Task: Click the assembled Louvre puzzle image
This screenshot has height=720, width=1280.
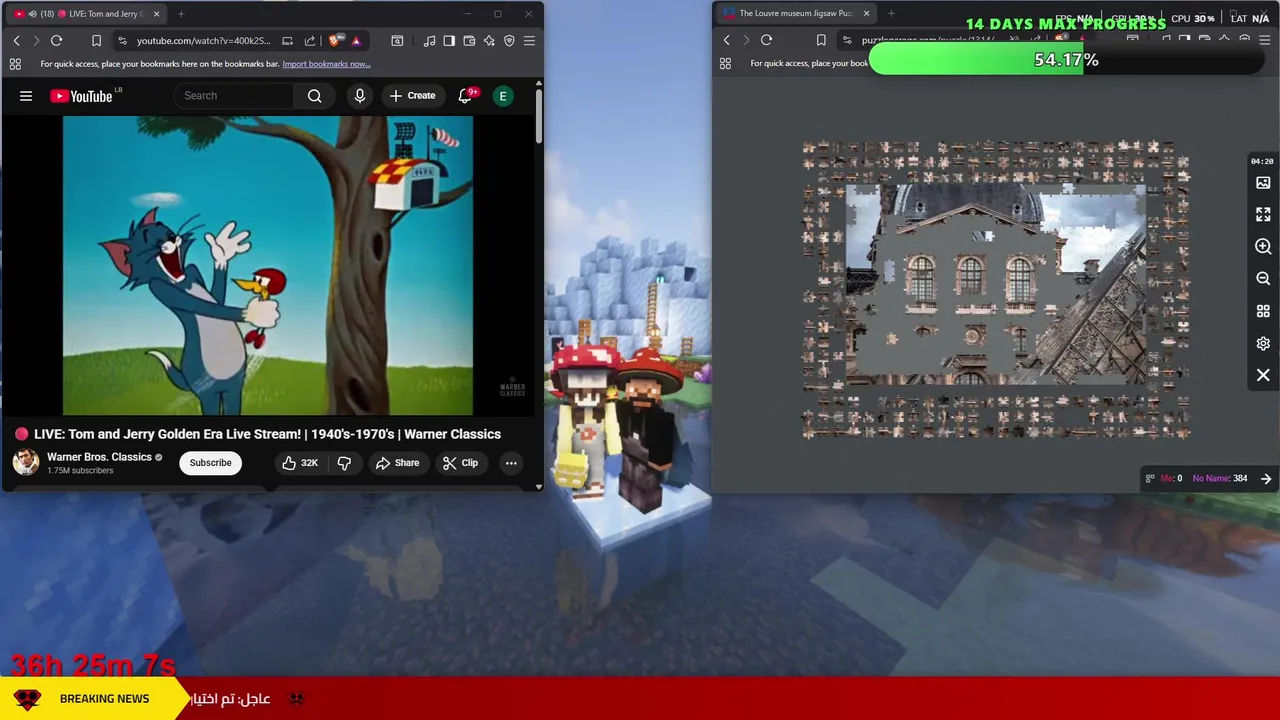Action: [x=996, y=285]
